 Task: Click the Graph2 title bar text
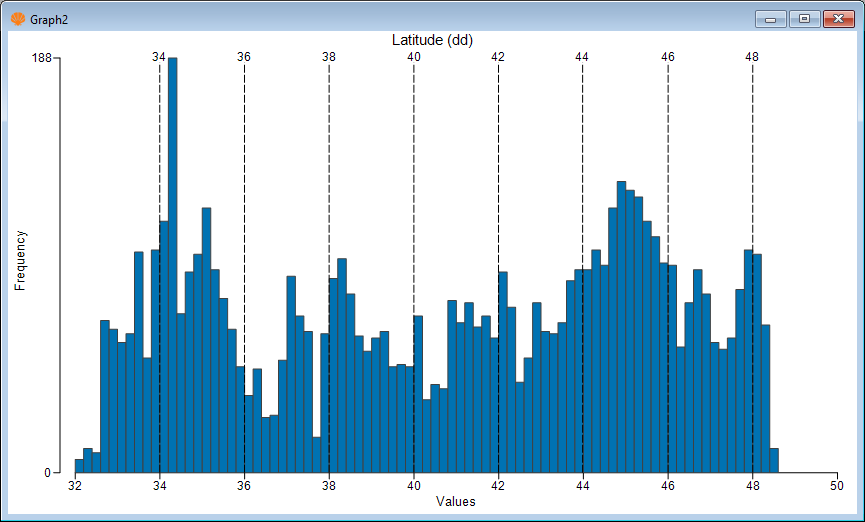pyautogui.click(x=49, y=20)
